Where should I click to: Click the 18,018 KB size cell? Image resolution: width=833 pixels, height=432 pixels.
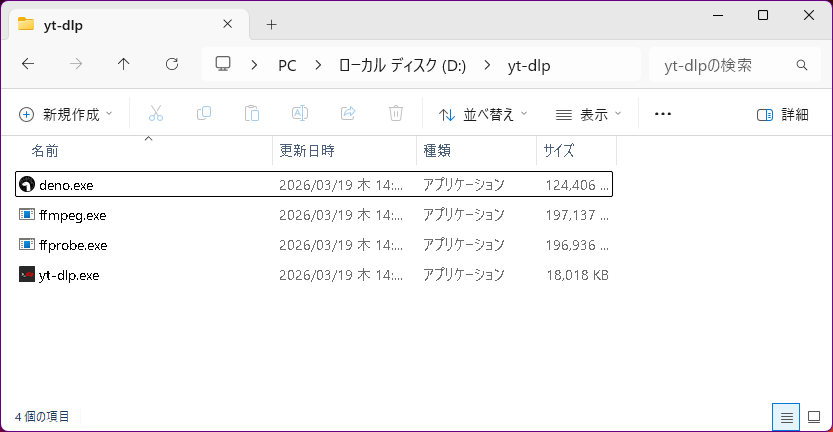577,275
